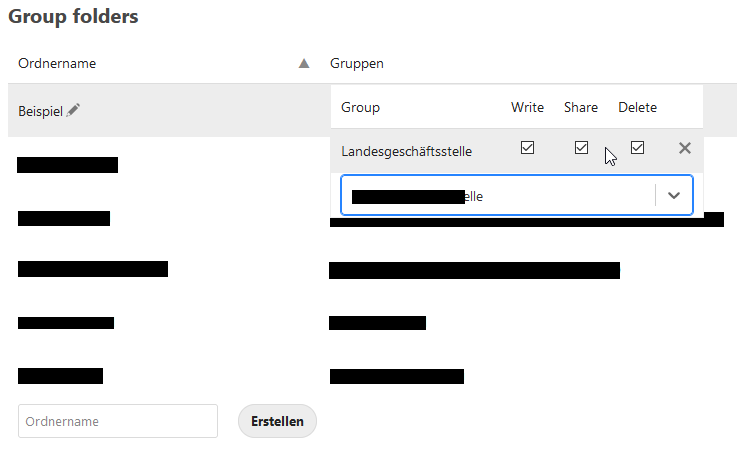Click the Group folders heading
This screenshot has height=461, width=737.
73,17
